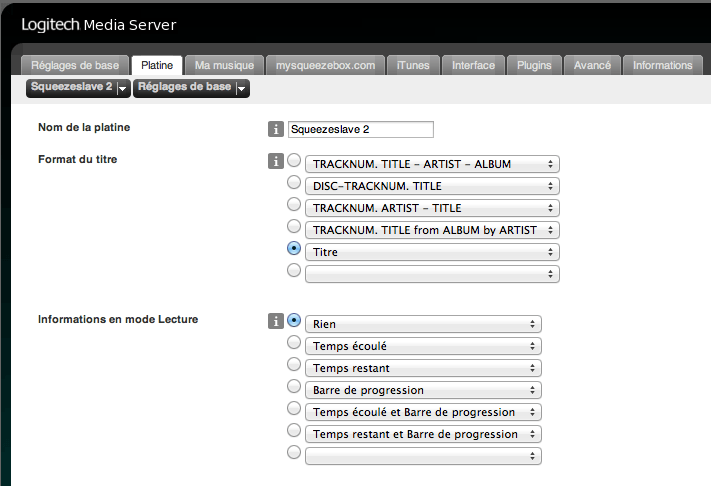Switch to the Ma musique tab
Image resolution: width=711 pixels, height=486 pixels.
224,65
